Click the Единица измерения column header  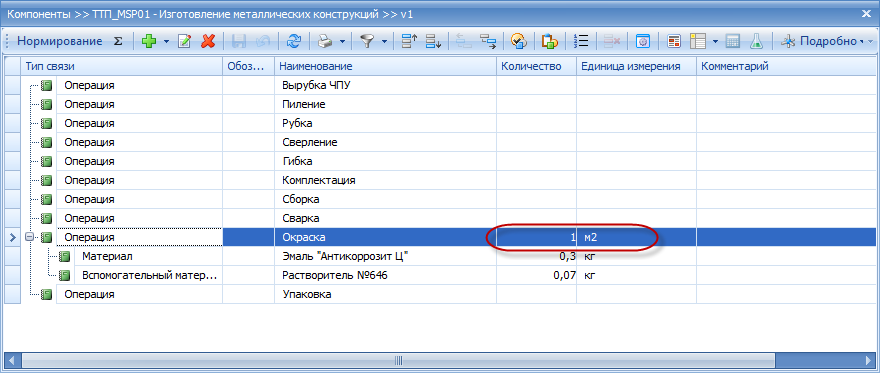click(x=636, y=67)
